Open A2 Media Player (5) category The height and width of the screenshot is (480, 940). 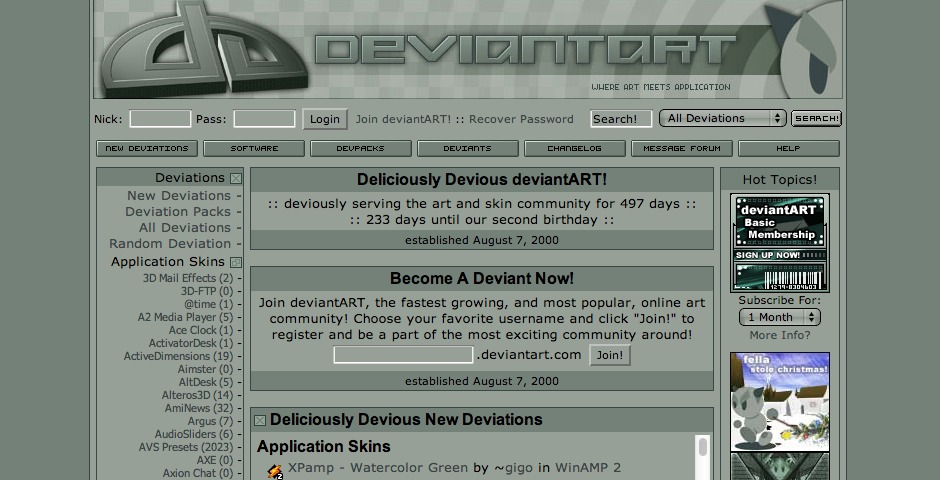point(185,317)
